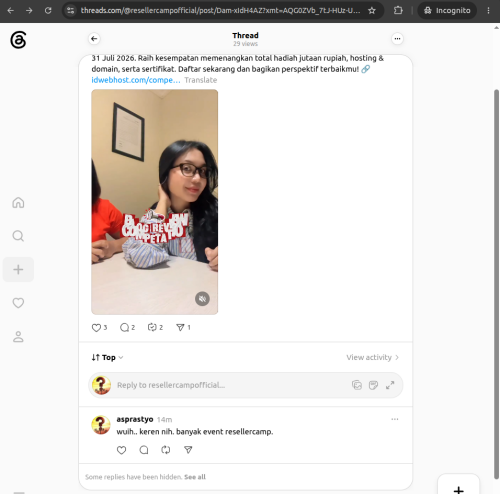Attach media in the reply box
The image size is (500, 494).
click(357, 385)
